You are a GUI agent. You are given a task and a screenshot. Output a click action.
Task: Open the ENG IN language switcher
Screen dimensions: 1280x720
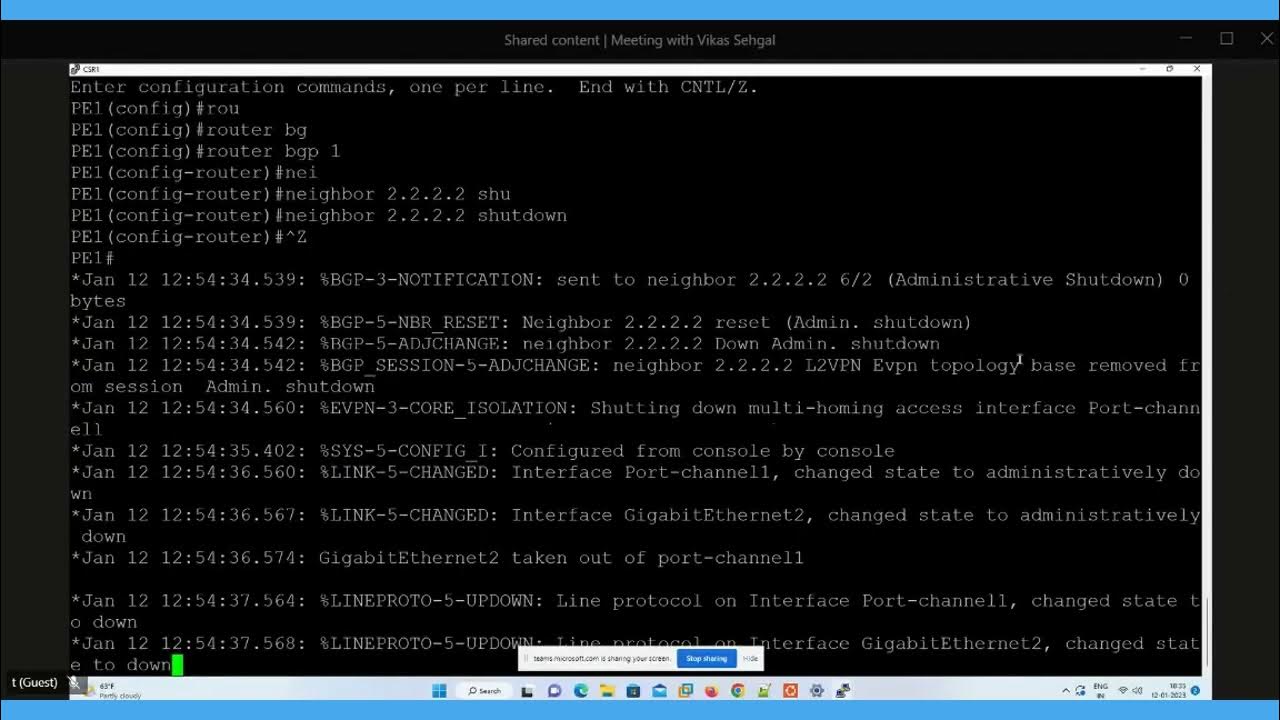coord(1101,690)
